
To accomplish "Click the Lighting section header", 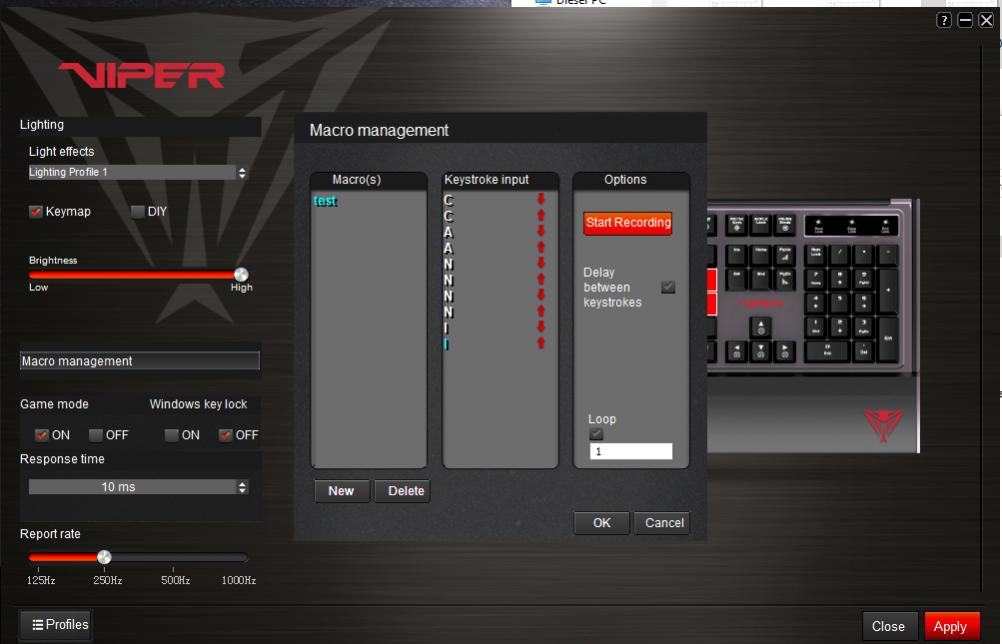I will 140,125.
